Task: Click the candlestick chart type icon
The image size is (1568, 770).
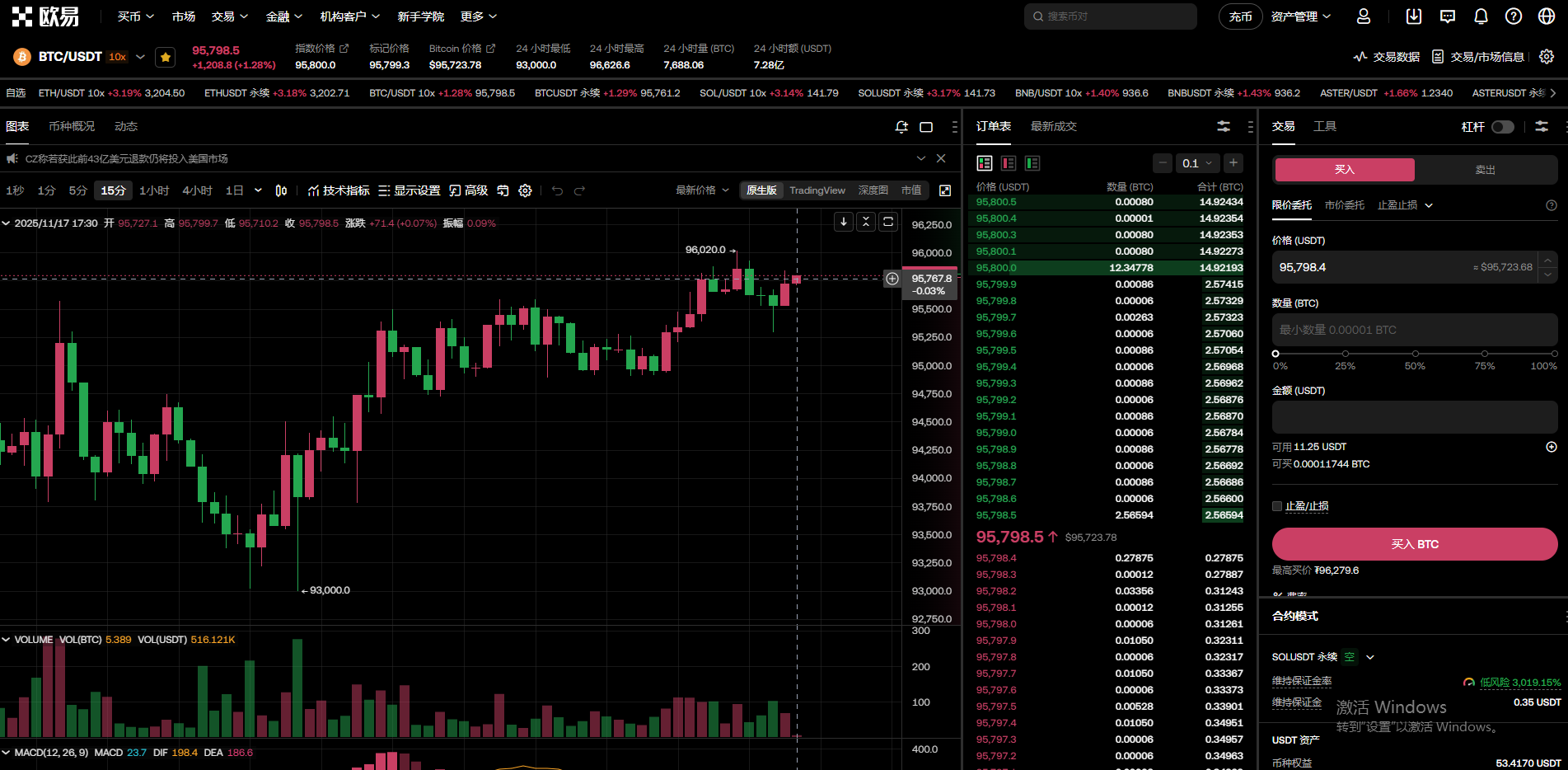Action: pos(281,190)
